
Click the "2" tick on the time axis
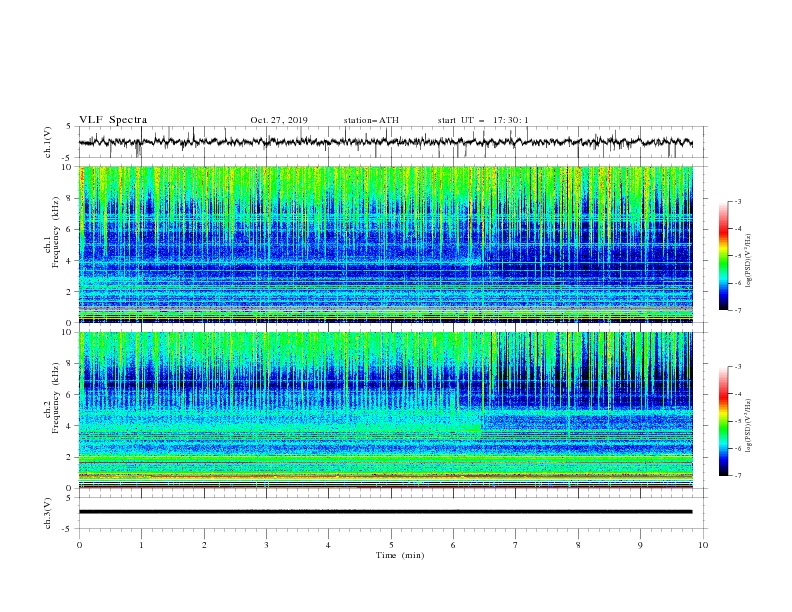pos(204,545)
